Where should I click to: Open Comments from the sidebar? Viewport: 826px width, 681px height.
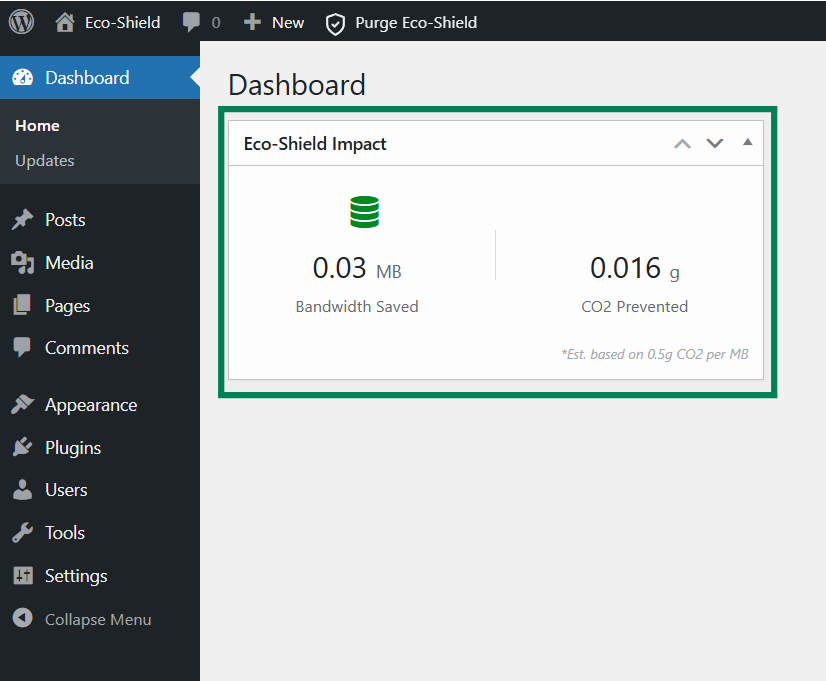pyautogui.click(x=87, y=348)
